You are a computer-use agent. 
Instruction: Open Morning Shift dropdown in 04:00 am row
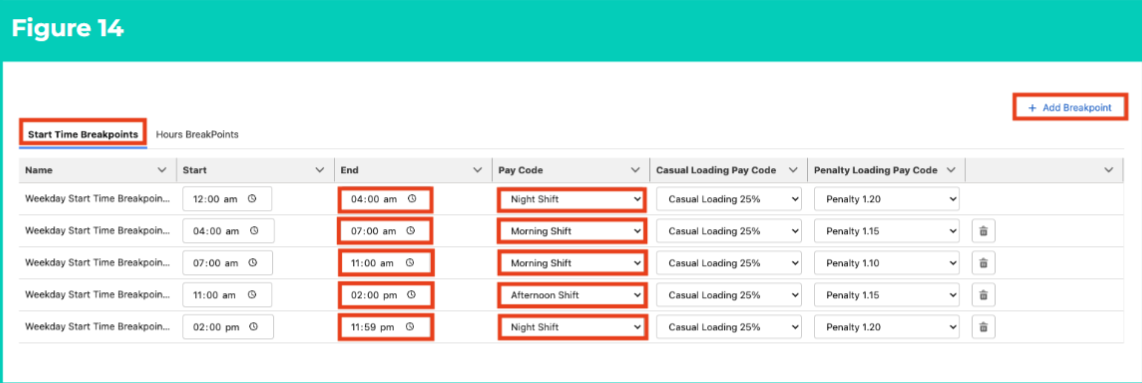click(x=572, y=231)
